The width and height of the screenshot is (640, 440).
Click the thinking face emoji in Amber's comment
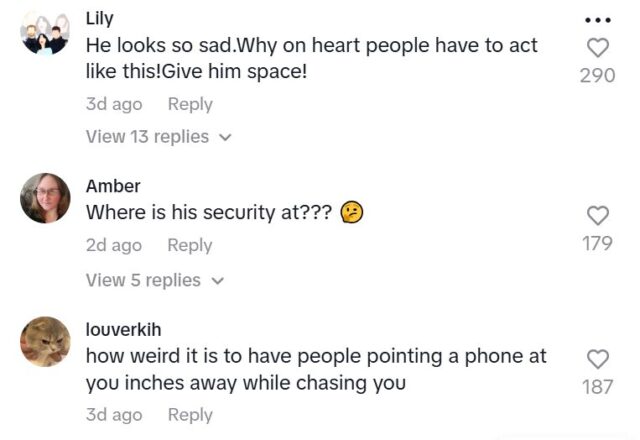[351, 213]
